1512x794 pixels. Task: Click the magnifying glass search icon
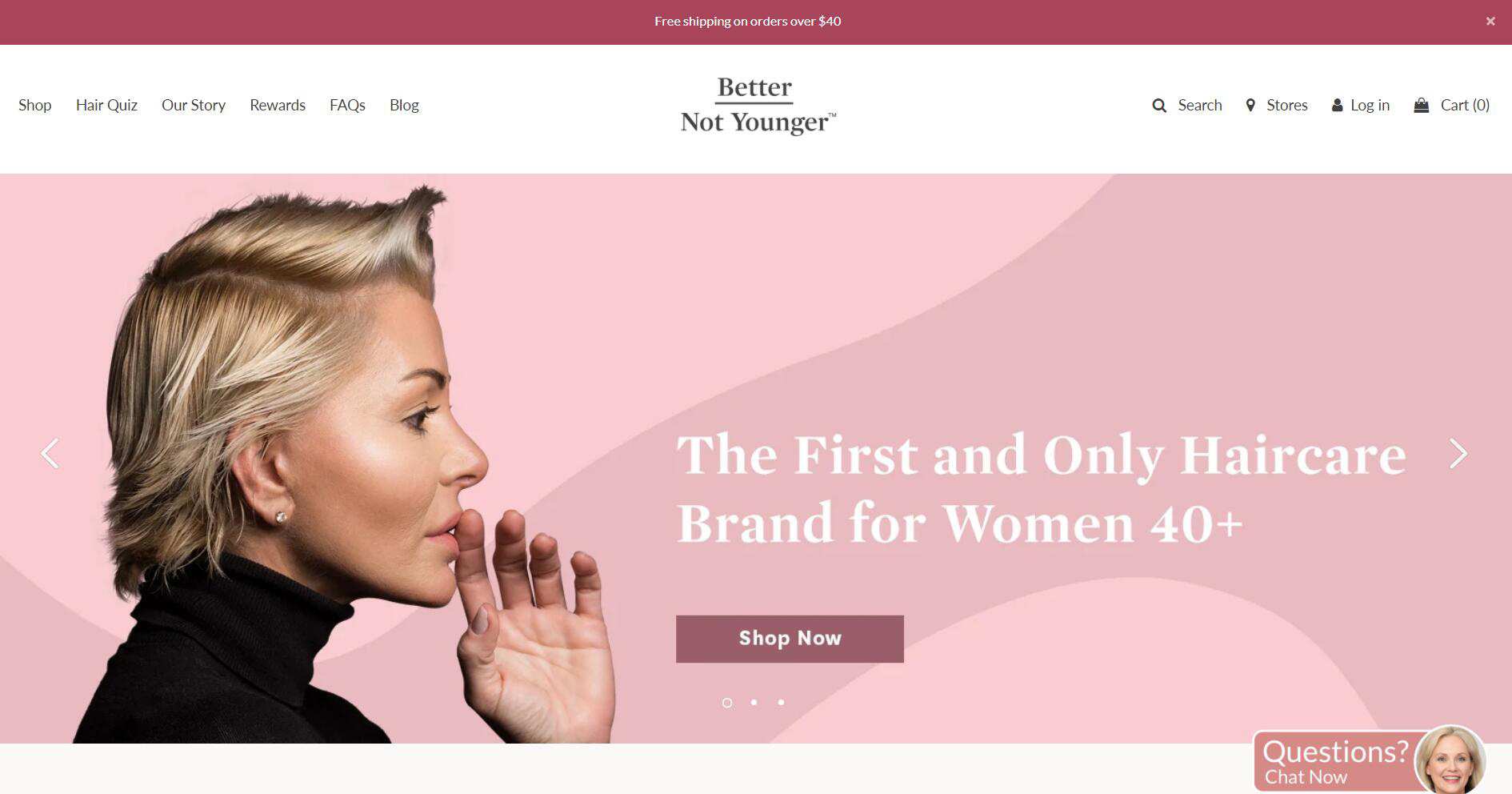tap(1159, 106)
